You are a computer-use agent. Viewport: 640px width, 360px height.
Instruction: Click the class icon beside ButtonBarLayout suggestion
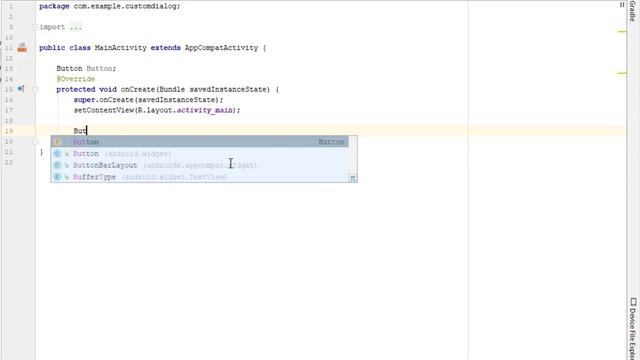[57, 165]
